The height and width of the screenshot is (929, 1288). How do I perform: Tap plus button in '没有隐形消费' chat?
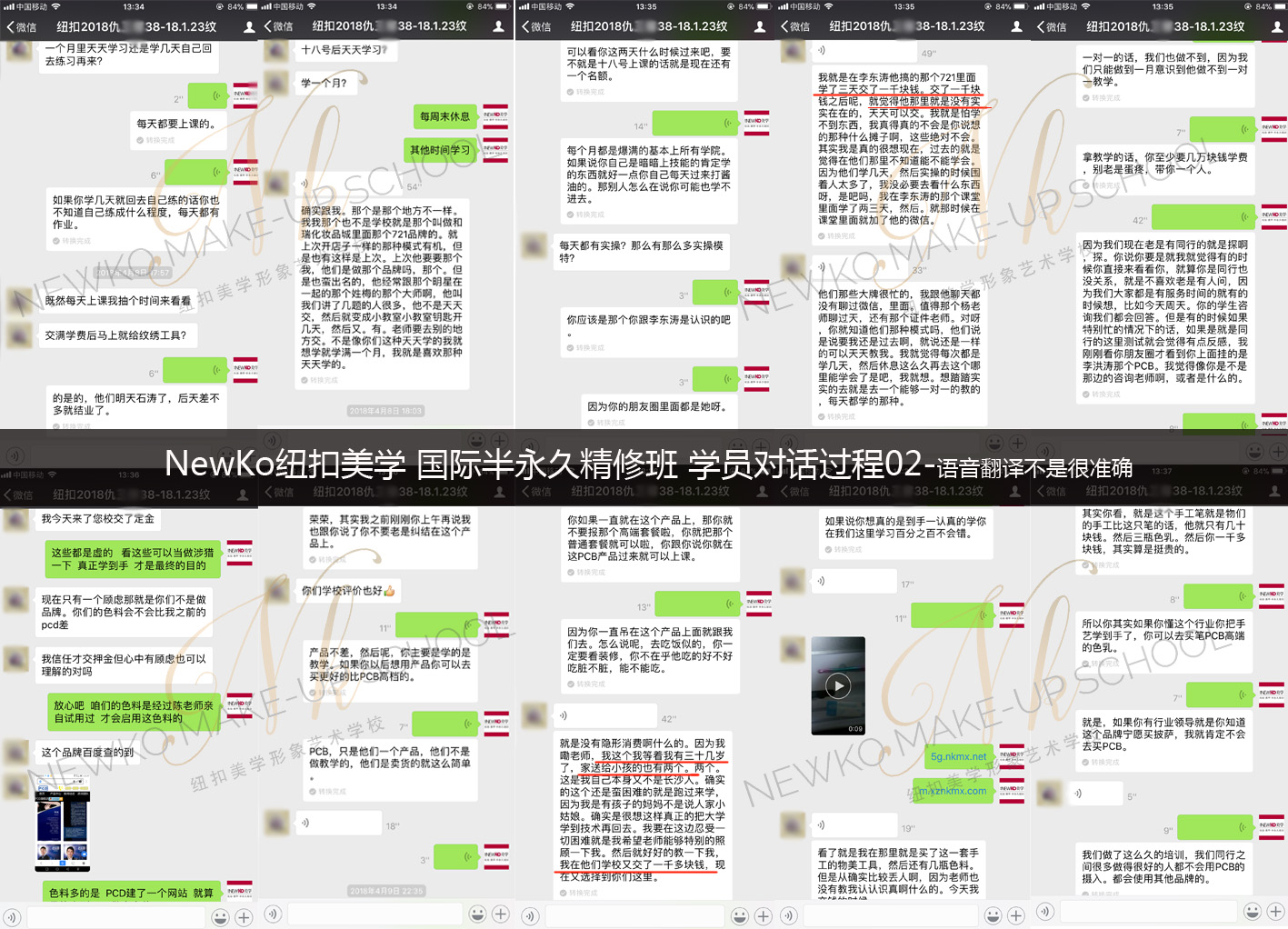[x=764, y=916]
